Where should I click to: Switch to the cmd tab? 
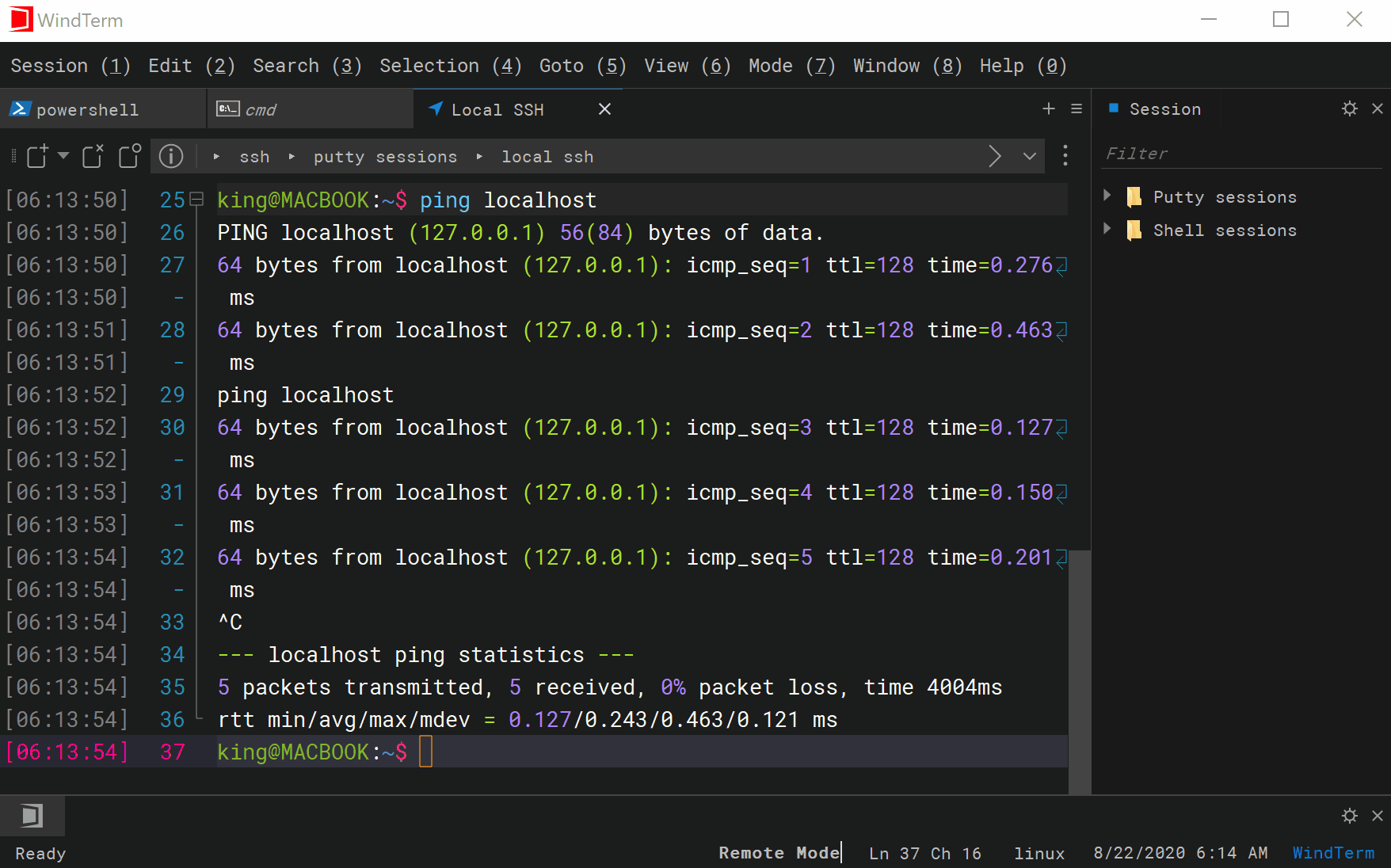[x=310, y=109]
